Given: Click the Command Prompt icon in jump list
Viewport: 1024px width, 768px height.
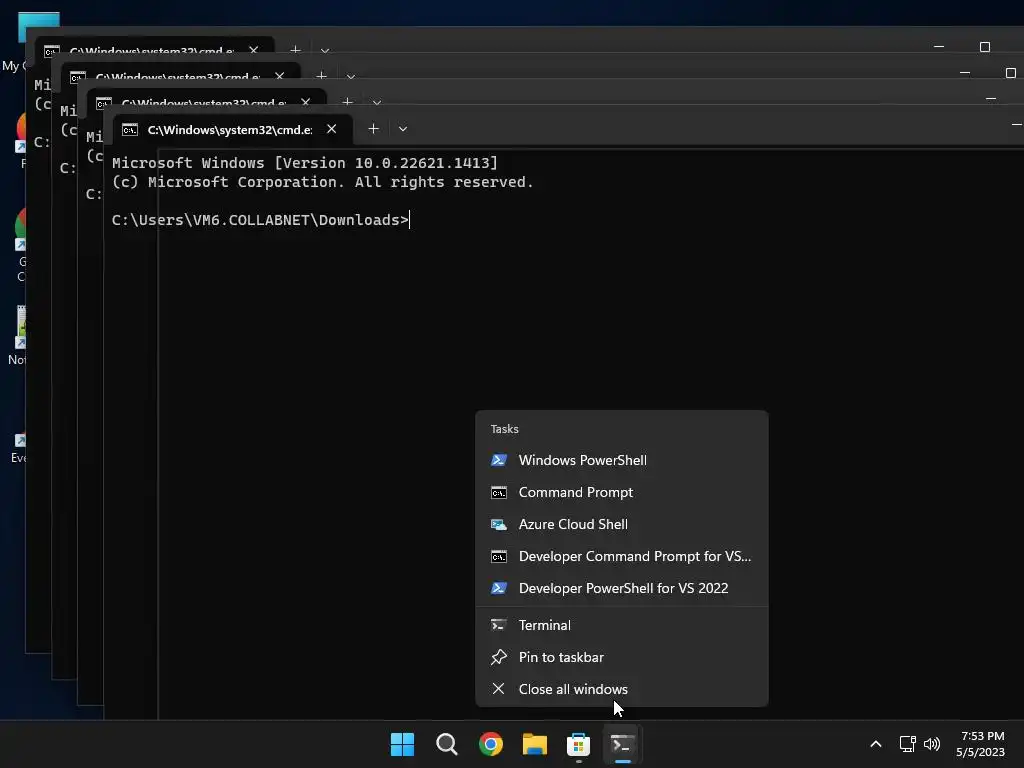Looking at the screenshot, I should point(498,492).
